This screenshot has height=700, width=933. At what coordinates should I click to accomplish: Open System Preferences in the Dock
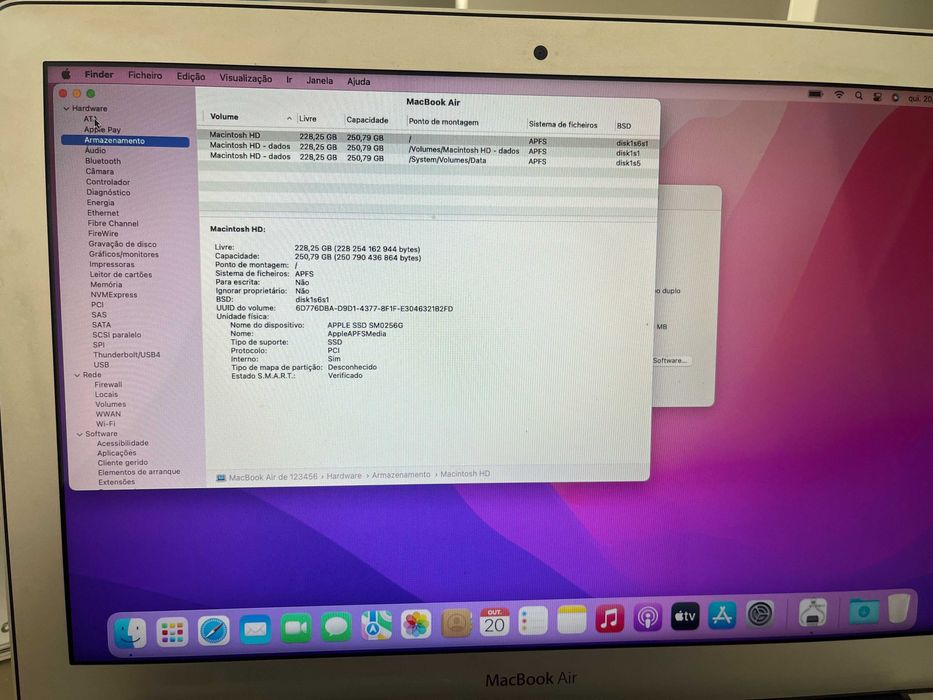760,614
